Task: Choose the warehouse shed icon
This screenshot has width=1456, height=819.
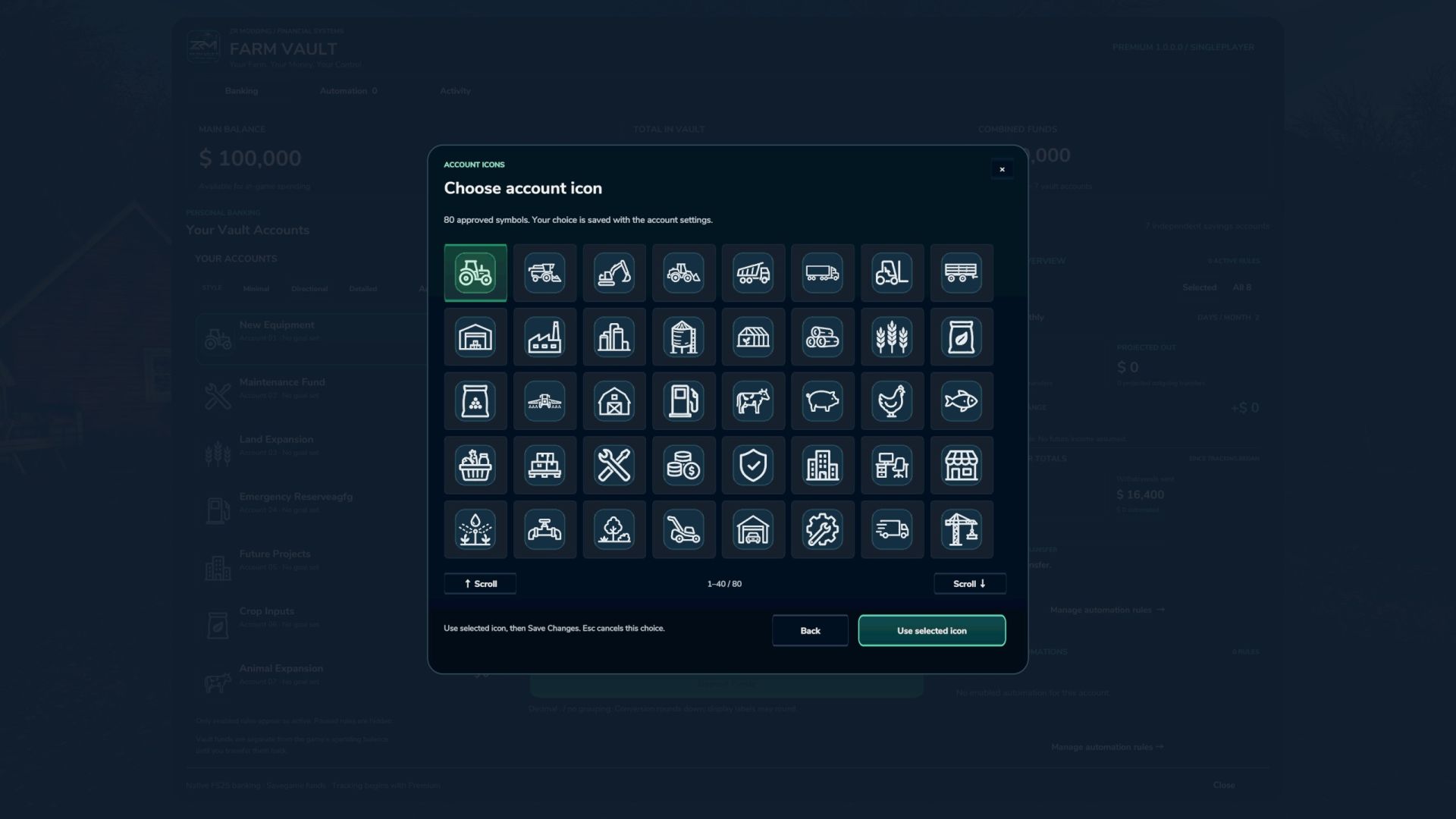Action: click(x=475, y=337)
